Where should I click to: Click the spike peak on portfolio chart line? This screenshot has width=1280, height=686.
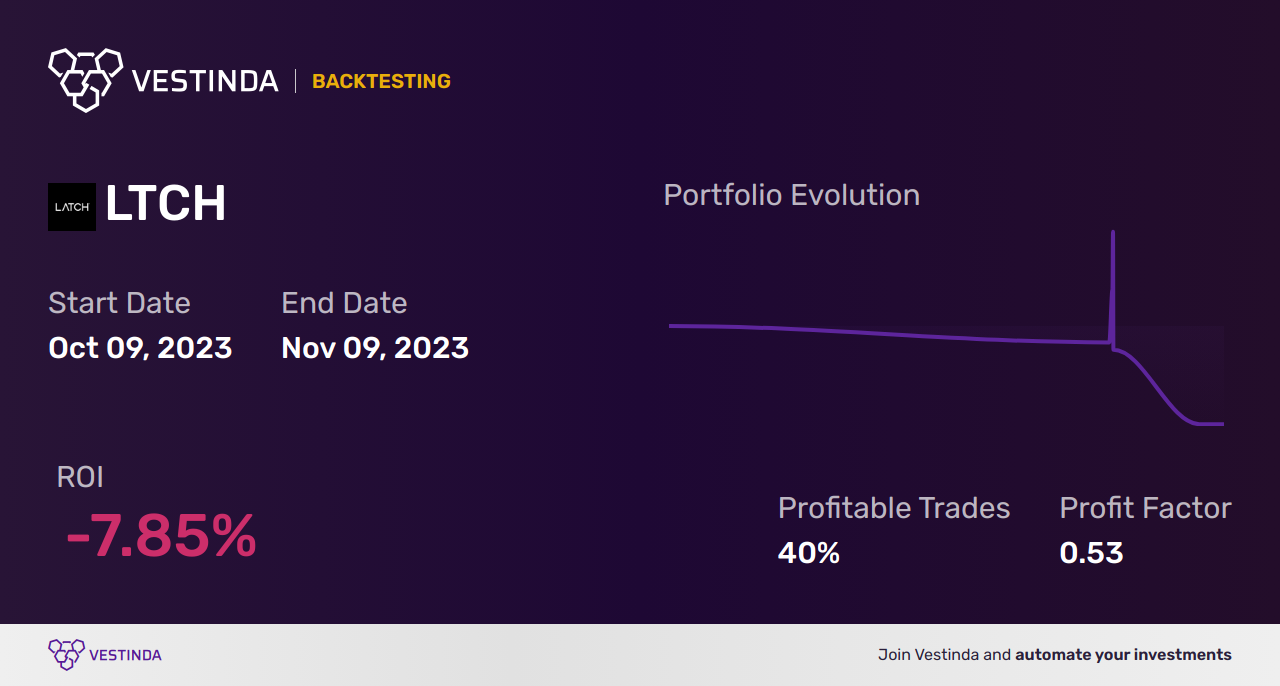click(x=1113, y=234)
